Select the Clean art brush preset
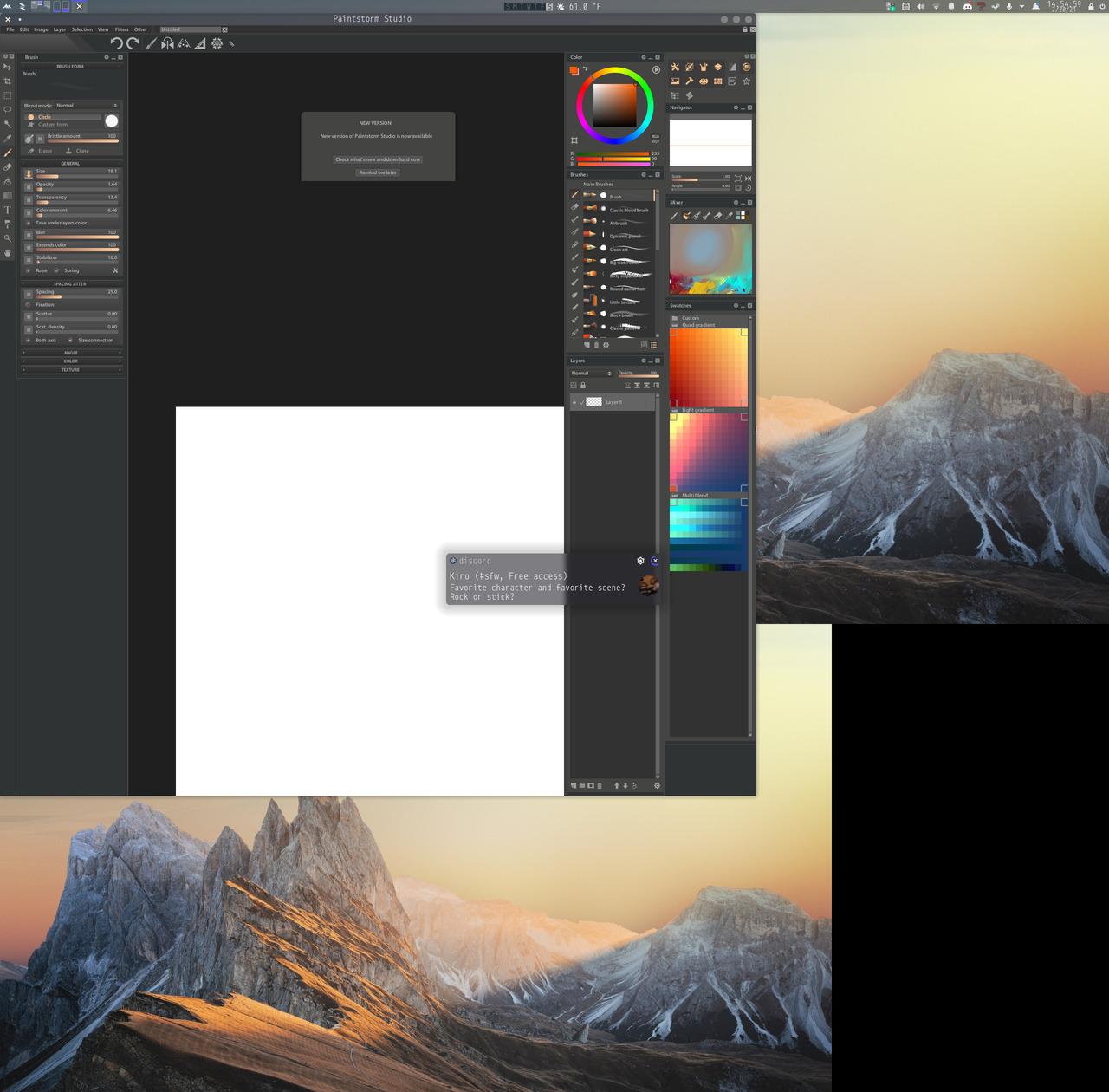This screenshot has width=1109, height=1092. coord(618,249)
